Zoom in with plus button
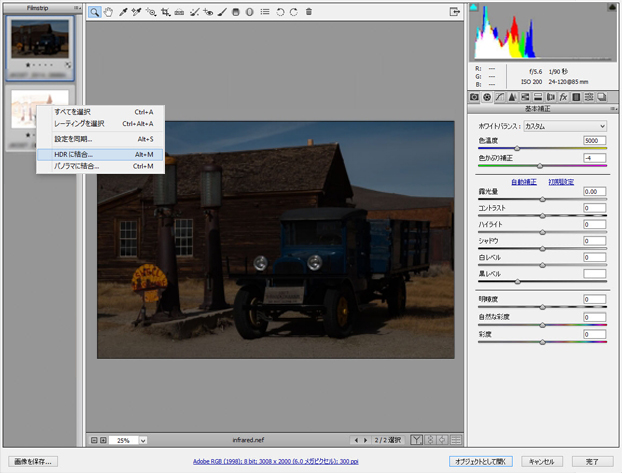 click(x=103, y=440)
